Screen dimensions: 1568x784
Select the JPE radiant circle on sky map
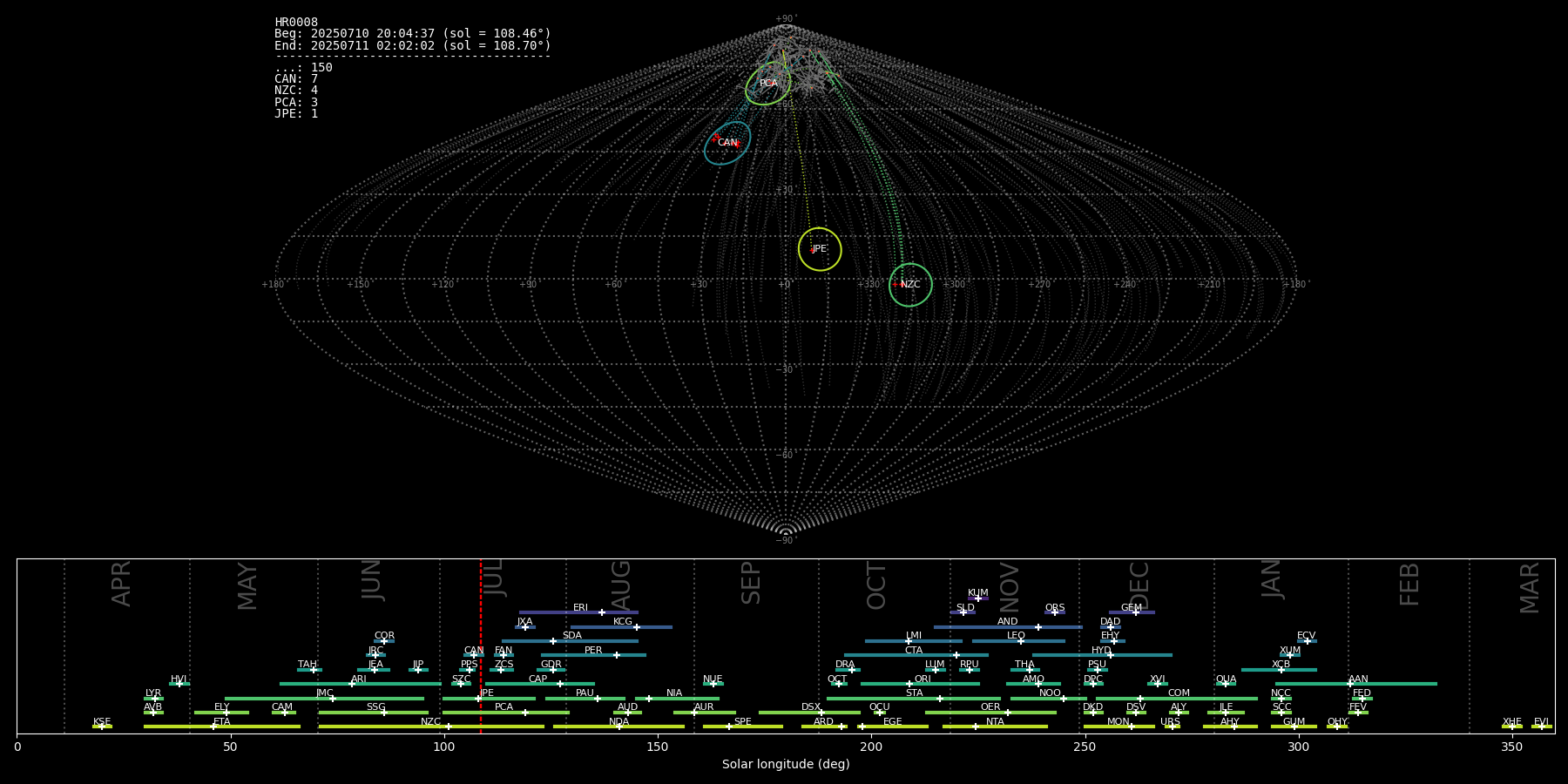[820, 249]
